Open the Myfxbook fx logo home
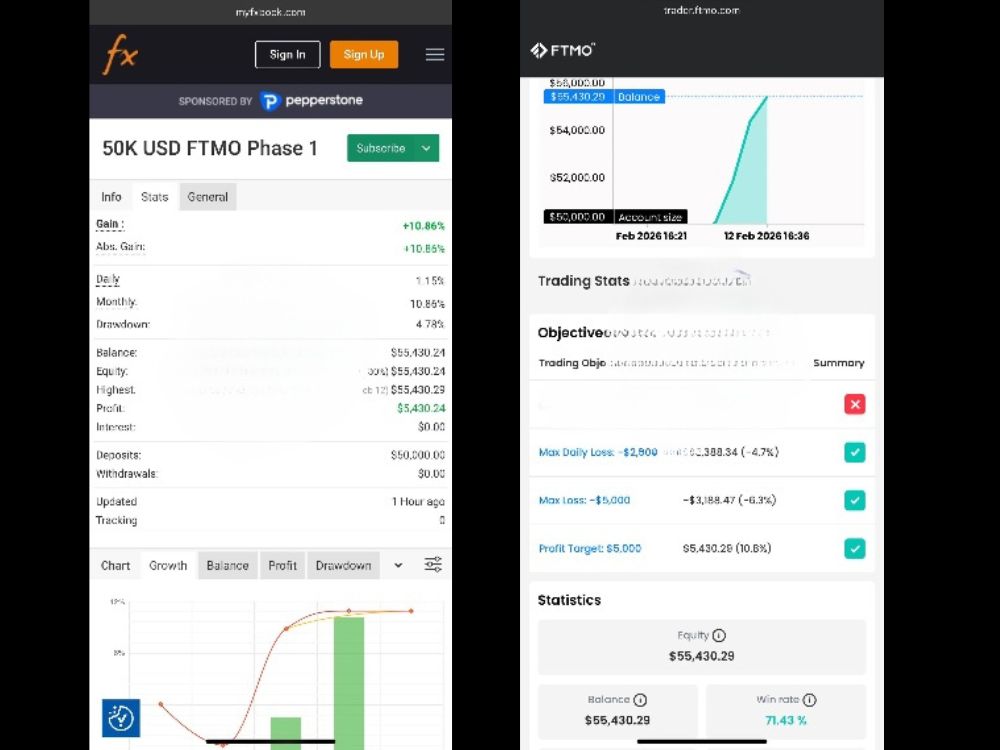Viewport: 1000px width, 750px height. point(120,54)
